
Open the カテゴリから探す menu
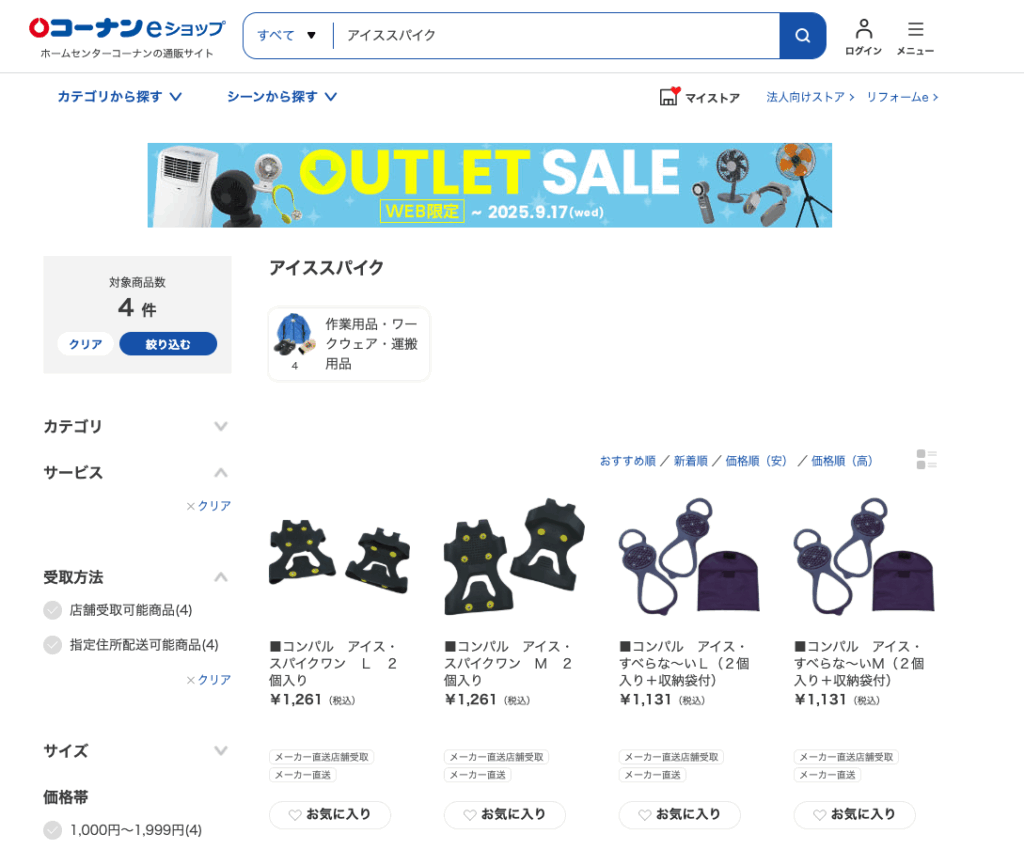point(120,97)
